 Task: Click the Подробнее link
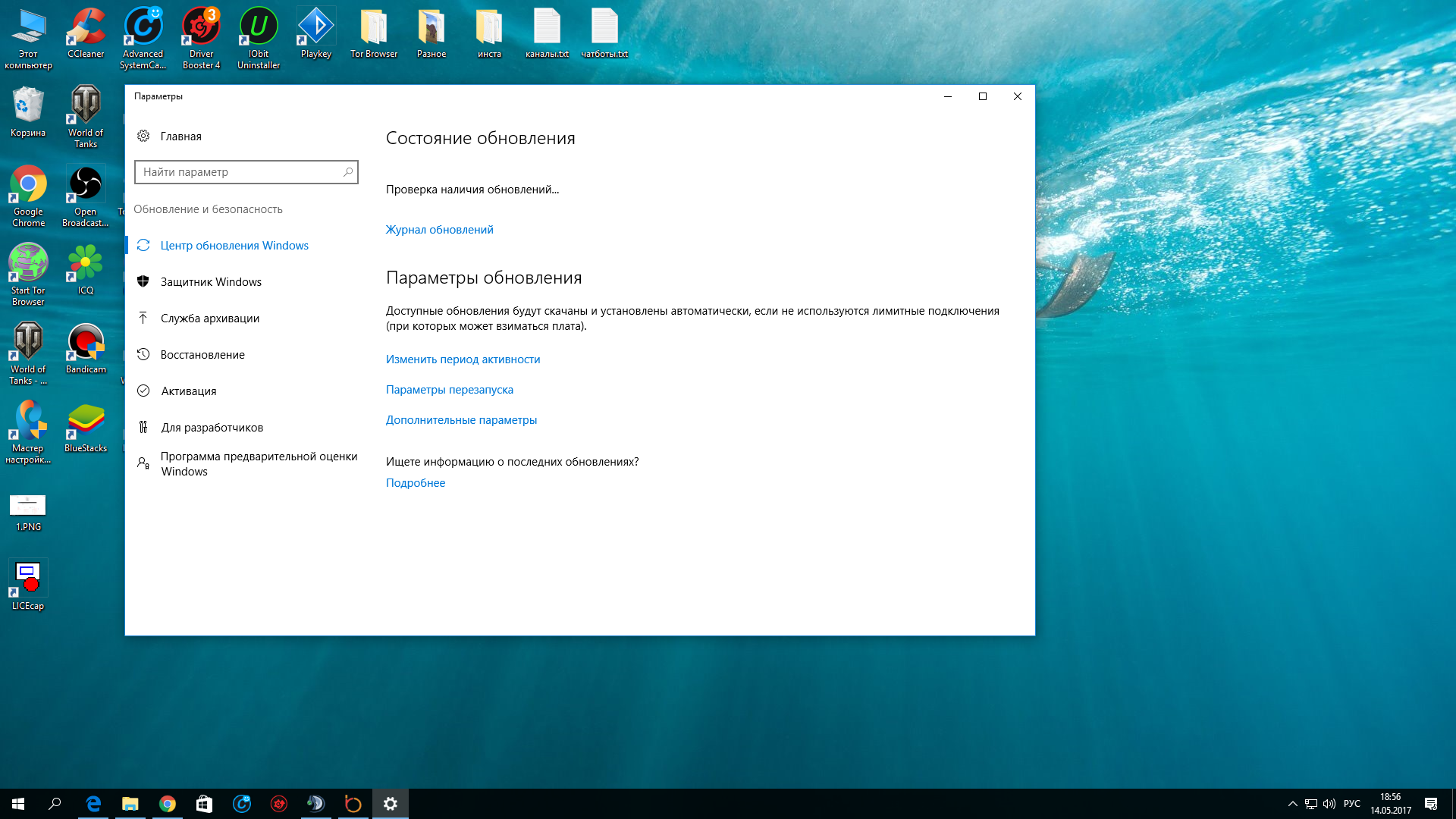pos(415,483)
